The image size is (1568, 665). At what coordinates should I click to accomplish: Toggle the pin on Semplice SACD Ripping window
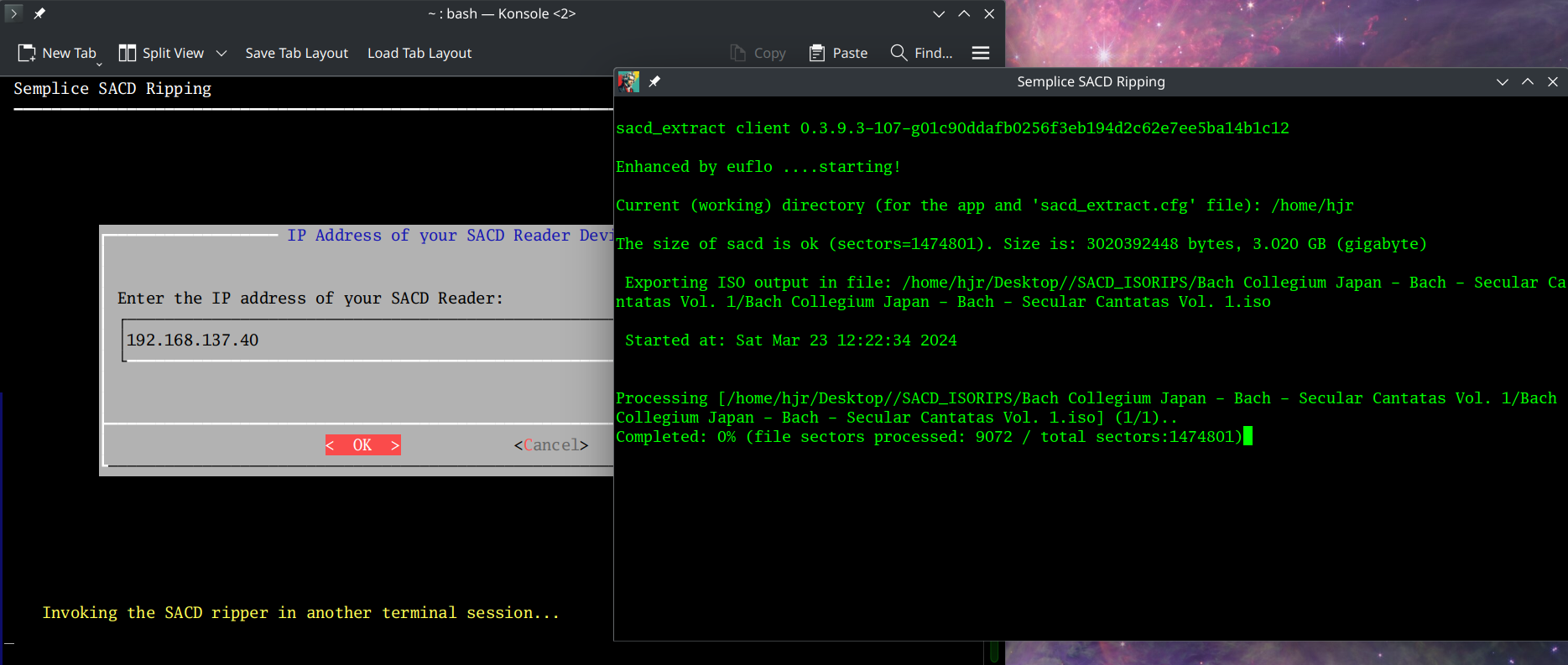click(654, 81)
